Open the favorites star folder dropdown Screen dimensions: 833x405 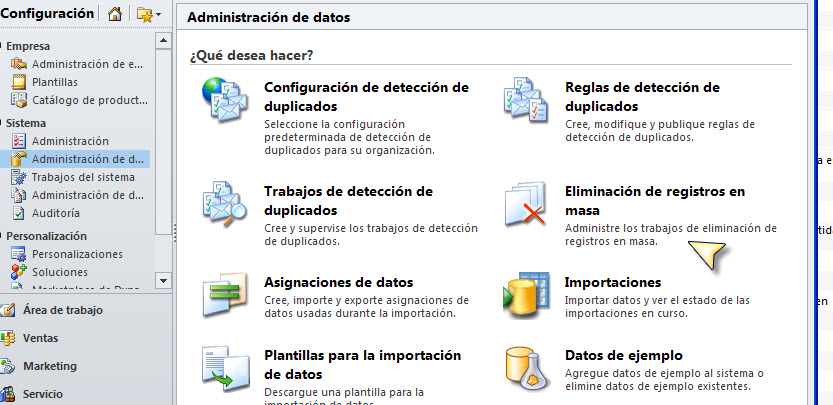coord(149,15)
